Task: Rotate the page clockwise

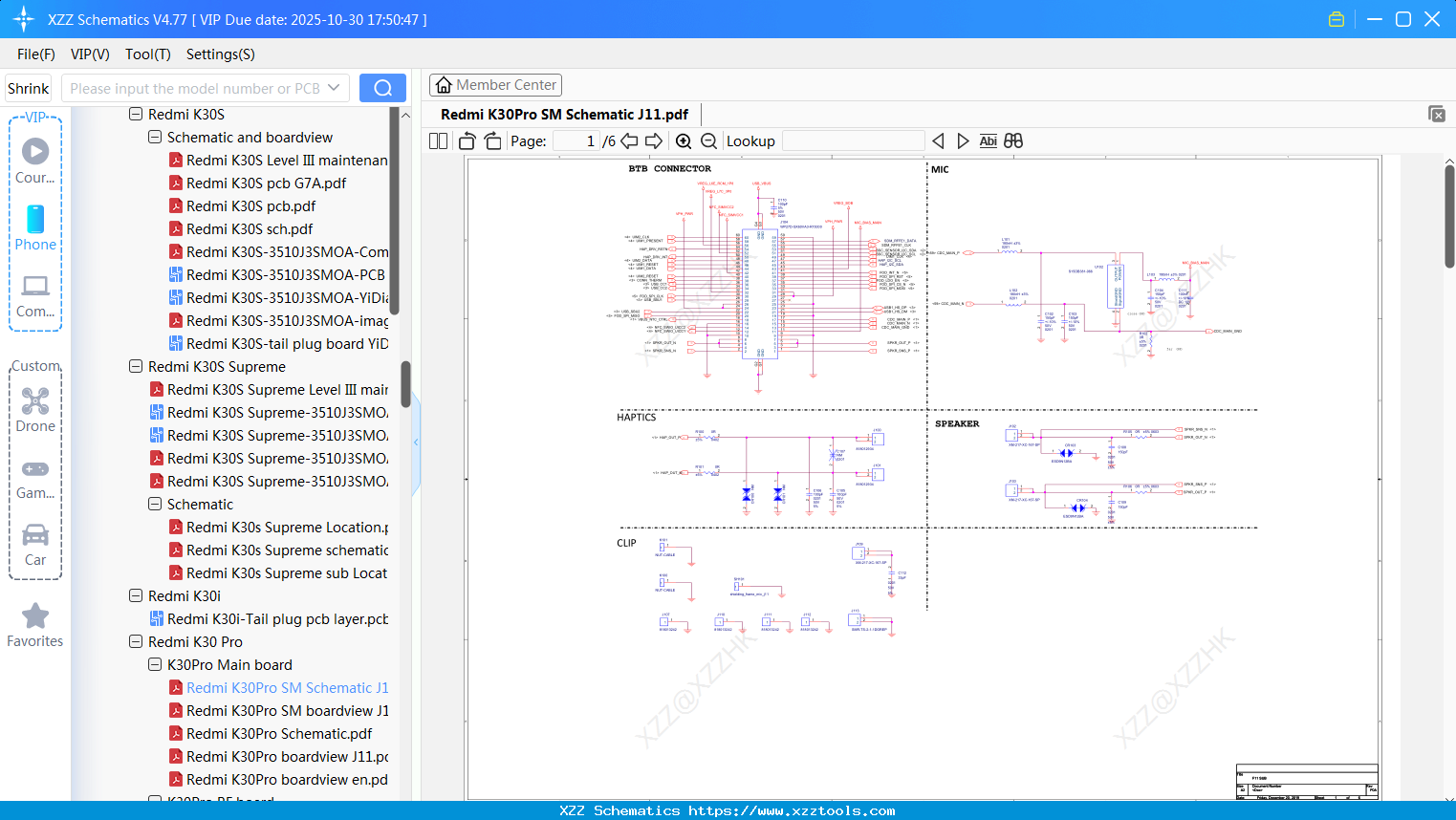Action: 492,141
